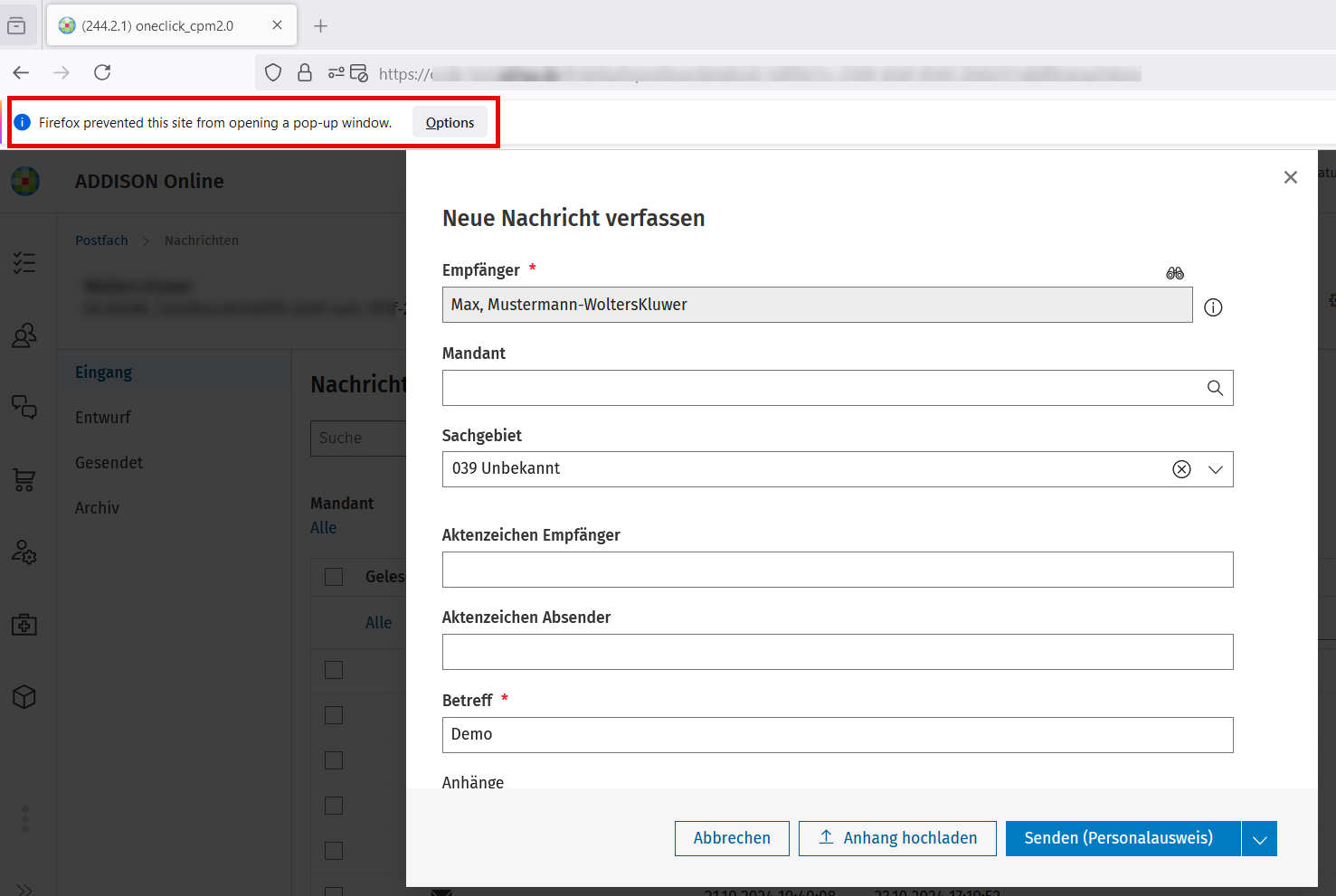Click the Suche search field
1336x896 pixels.
[x=358, y=438]
